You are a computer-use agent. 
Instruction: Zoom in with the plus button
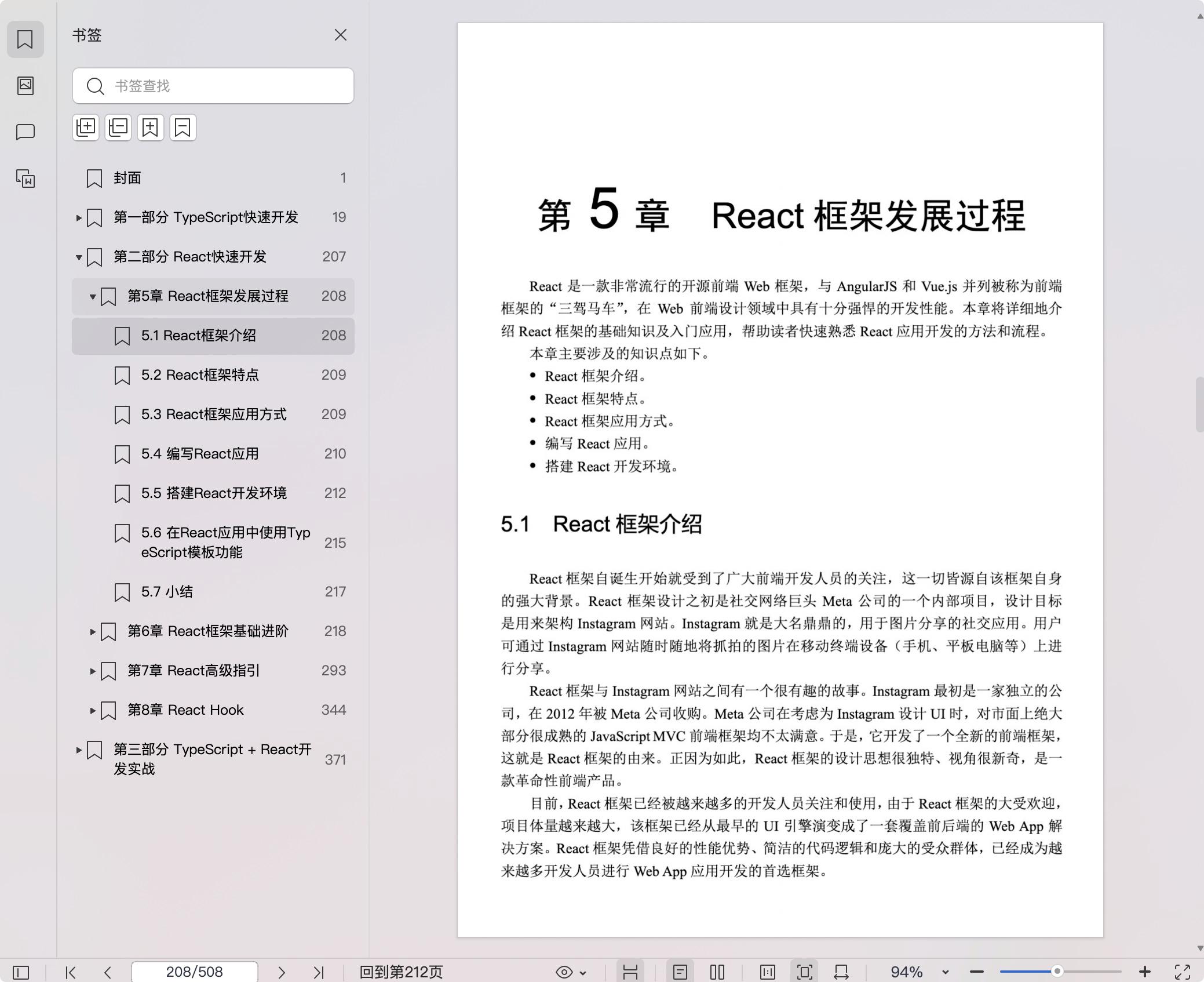1144,972
